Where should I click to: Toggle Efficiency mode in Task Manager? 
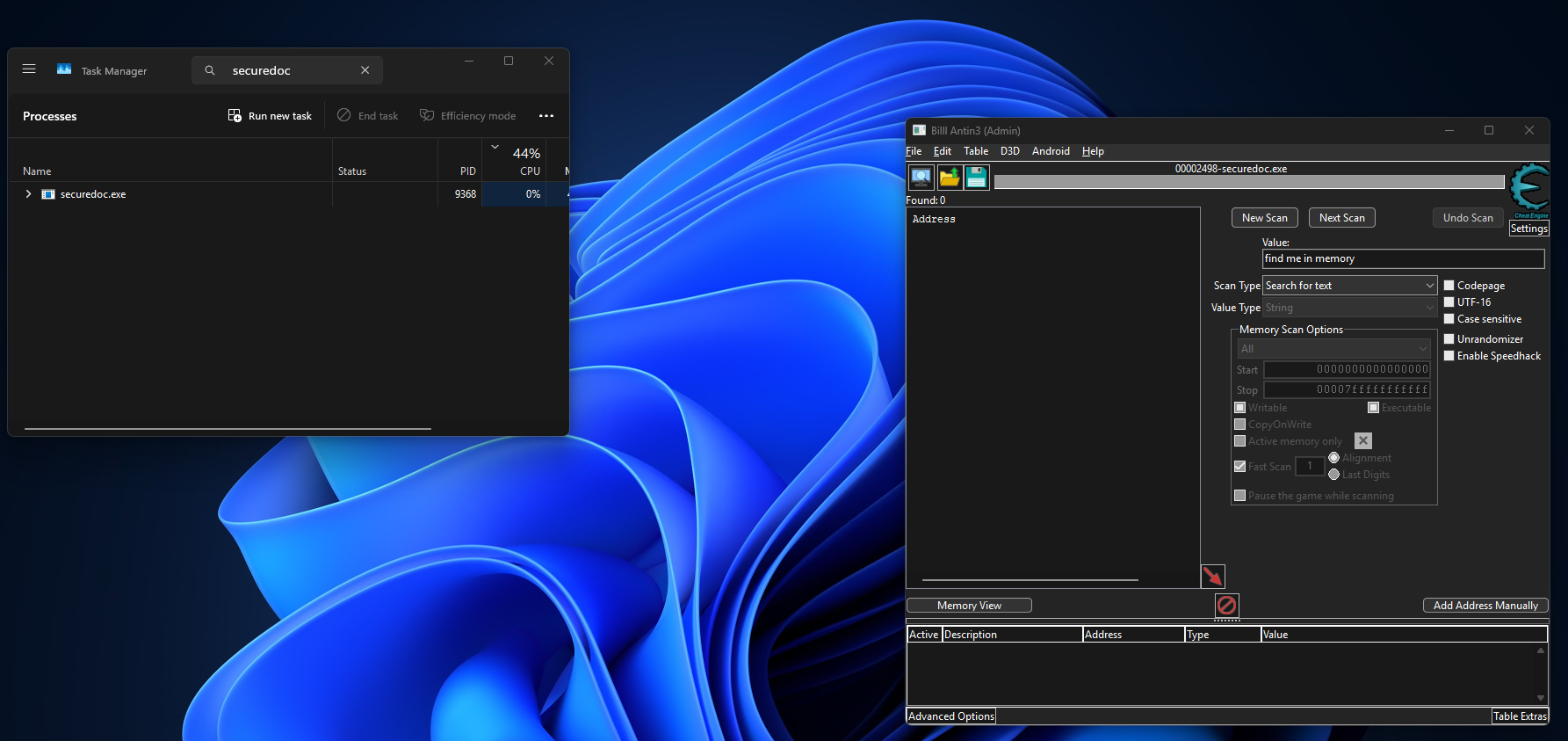(x=468, y=116)
